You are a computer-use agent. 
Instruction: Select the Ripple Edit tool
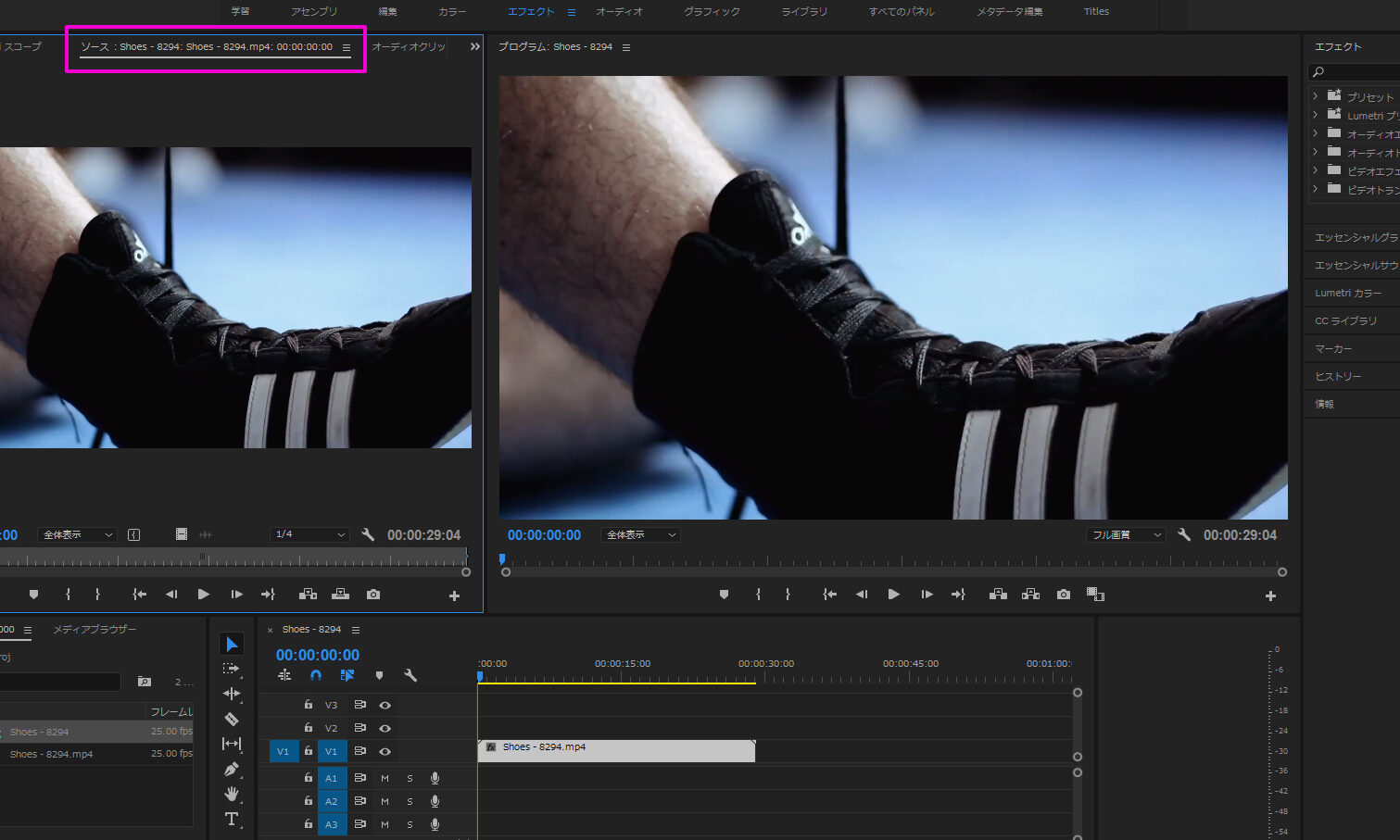point(232,694)
